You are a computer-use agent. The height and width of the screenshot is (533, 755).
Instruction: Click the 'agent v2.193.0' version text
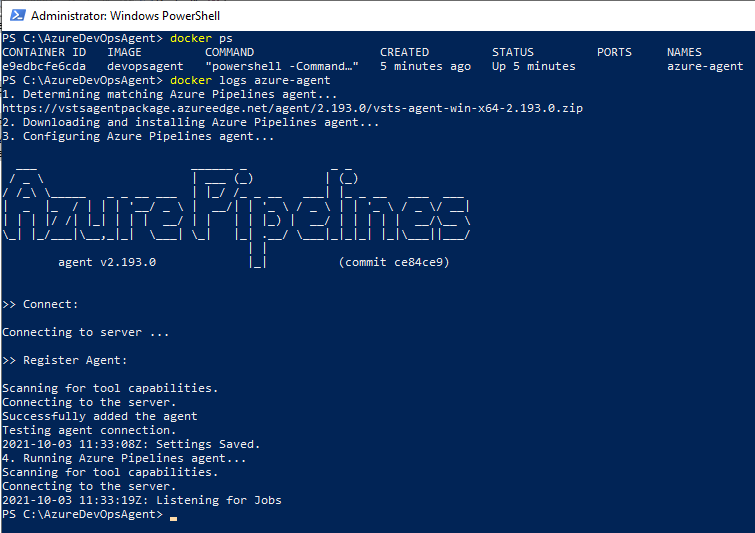click(x=107, y=262)
